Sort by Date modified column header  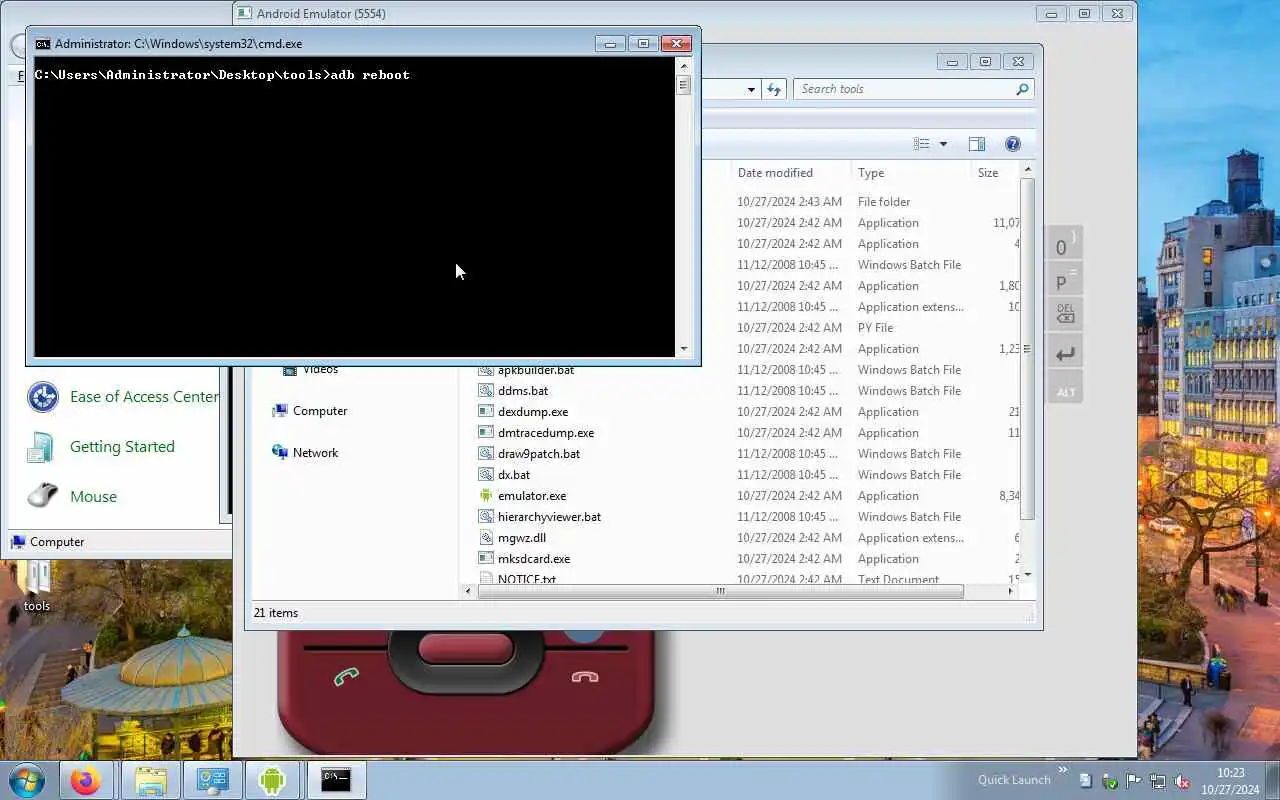click(775, 173)
